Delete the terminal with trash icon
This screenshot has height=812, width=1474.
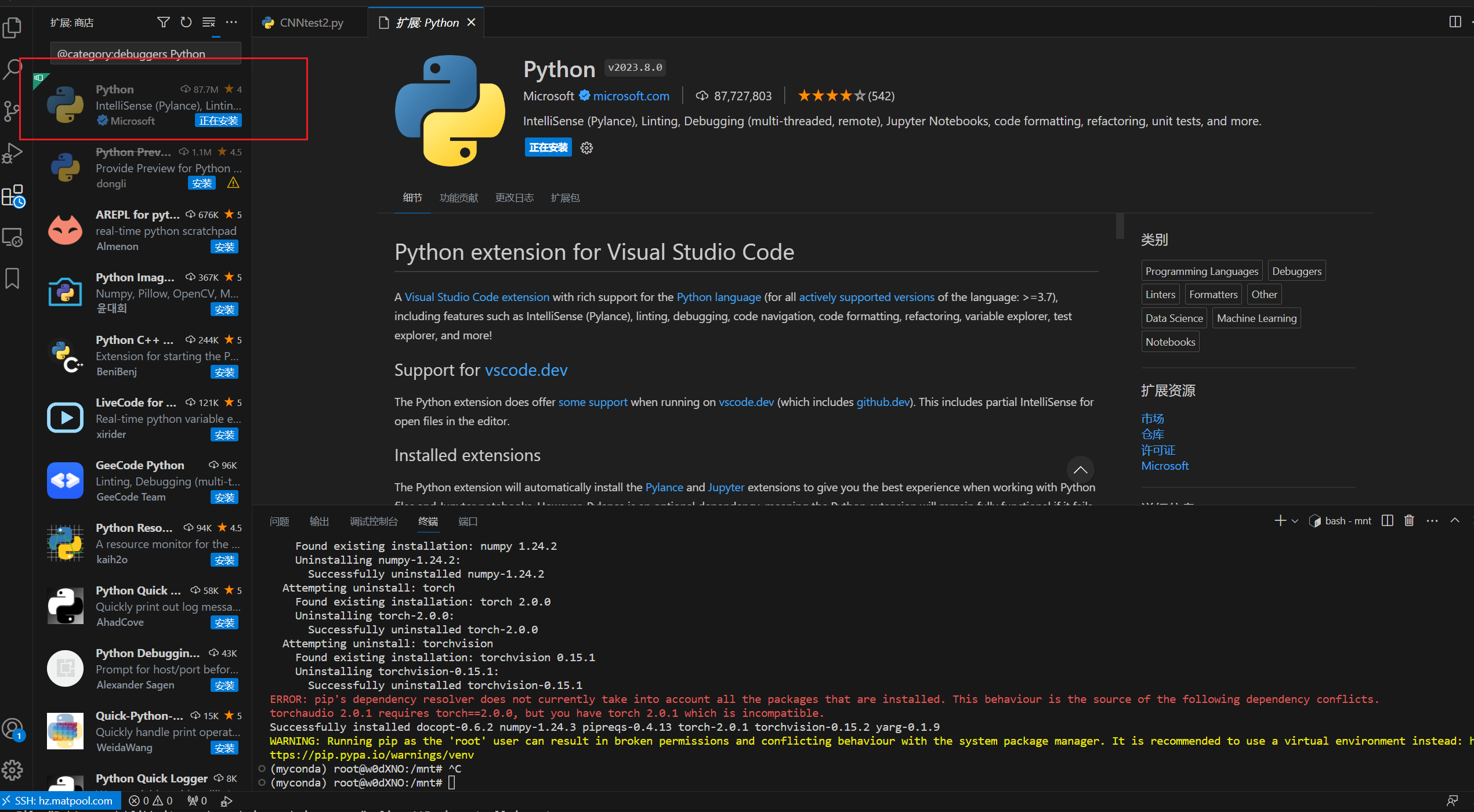pyautogui.click(x=1409, y=521)
